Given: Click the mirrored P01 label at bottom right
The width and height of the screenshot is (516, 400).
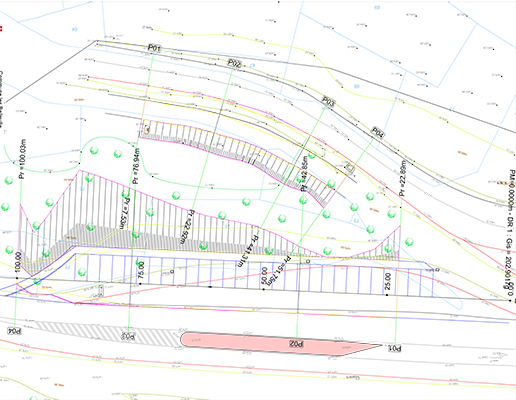Looking at the screenshot, I should [x=395, y=348].
